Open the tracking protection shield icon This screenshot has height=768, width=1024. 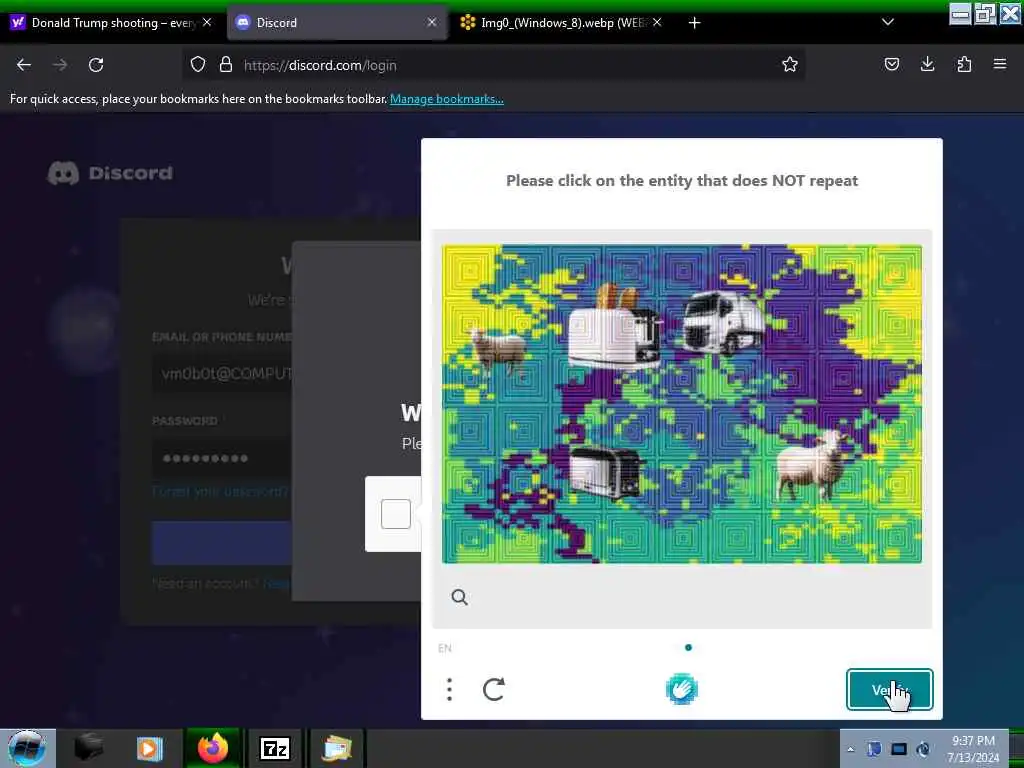click(198, 65)
